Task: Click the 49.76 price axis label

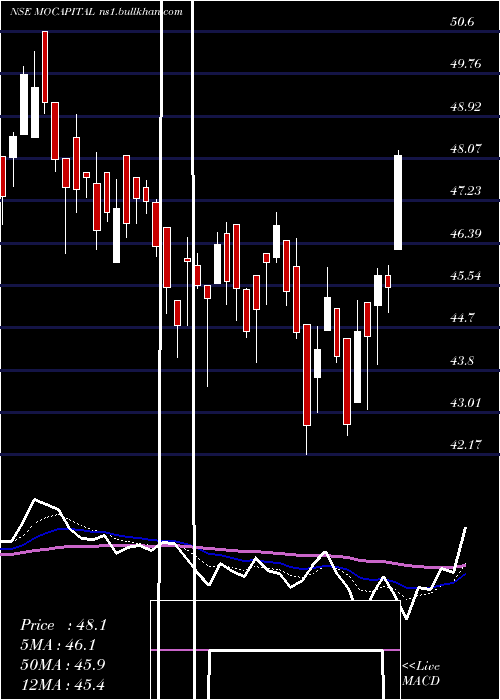Action: pos(466,64)
